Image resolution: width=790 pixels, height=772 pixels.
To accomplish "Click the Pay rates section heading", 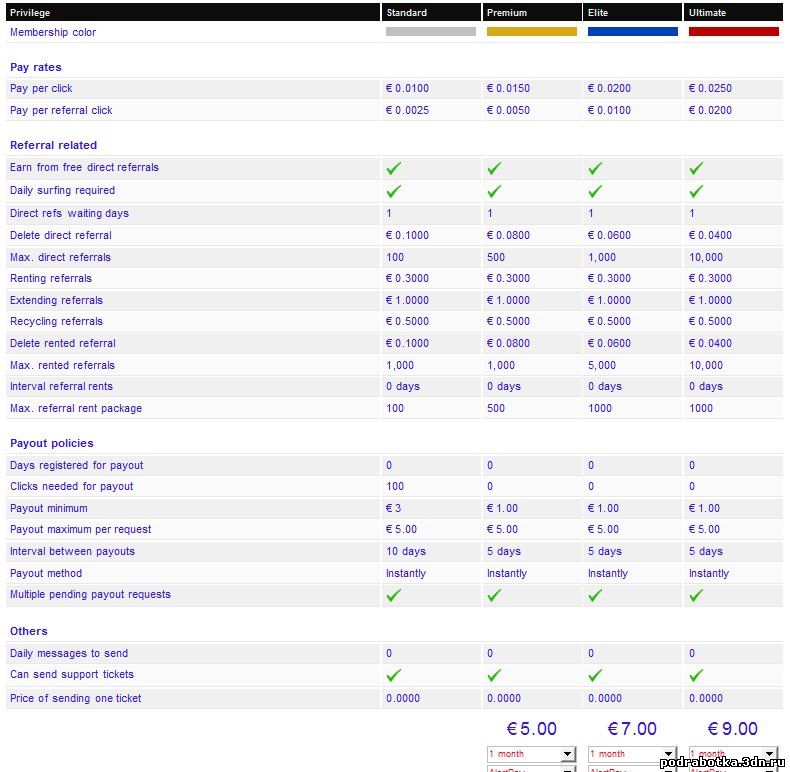I will coord(36,68).
